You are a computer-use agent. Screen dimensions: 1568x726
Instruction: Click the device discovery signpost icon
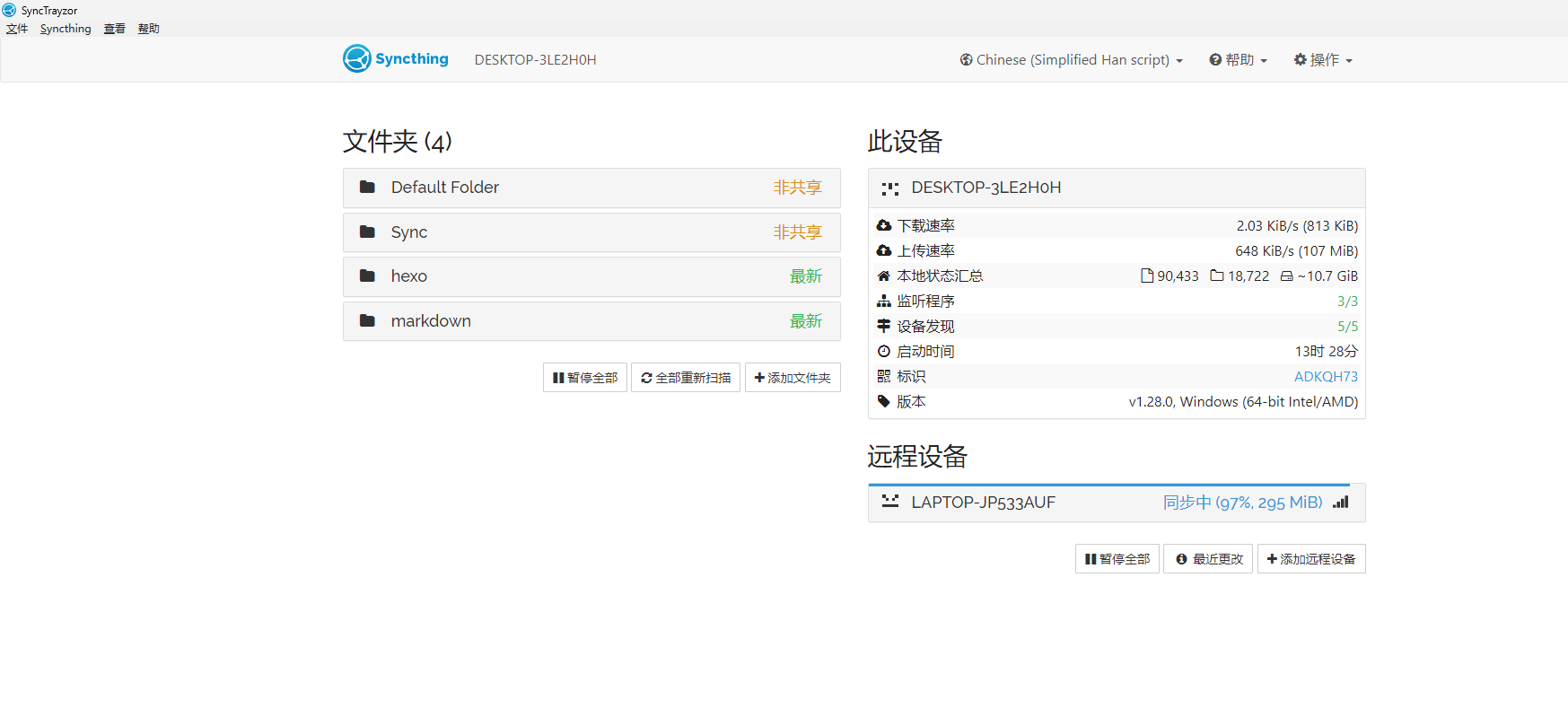point(884,326)
